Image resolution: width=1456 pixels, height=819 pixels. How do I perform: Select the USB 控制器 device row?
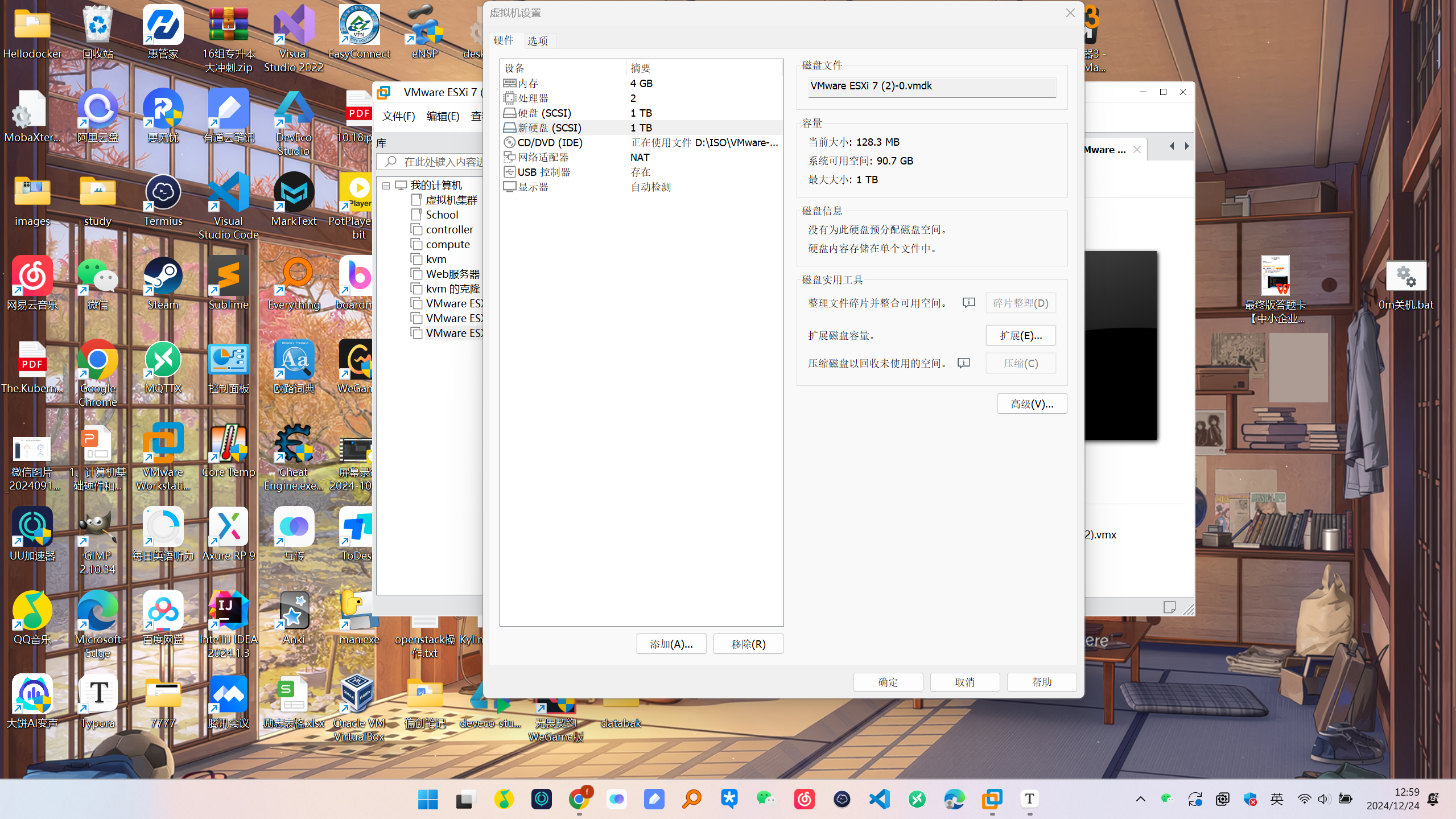[x=641, y=172]
